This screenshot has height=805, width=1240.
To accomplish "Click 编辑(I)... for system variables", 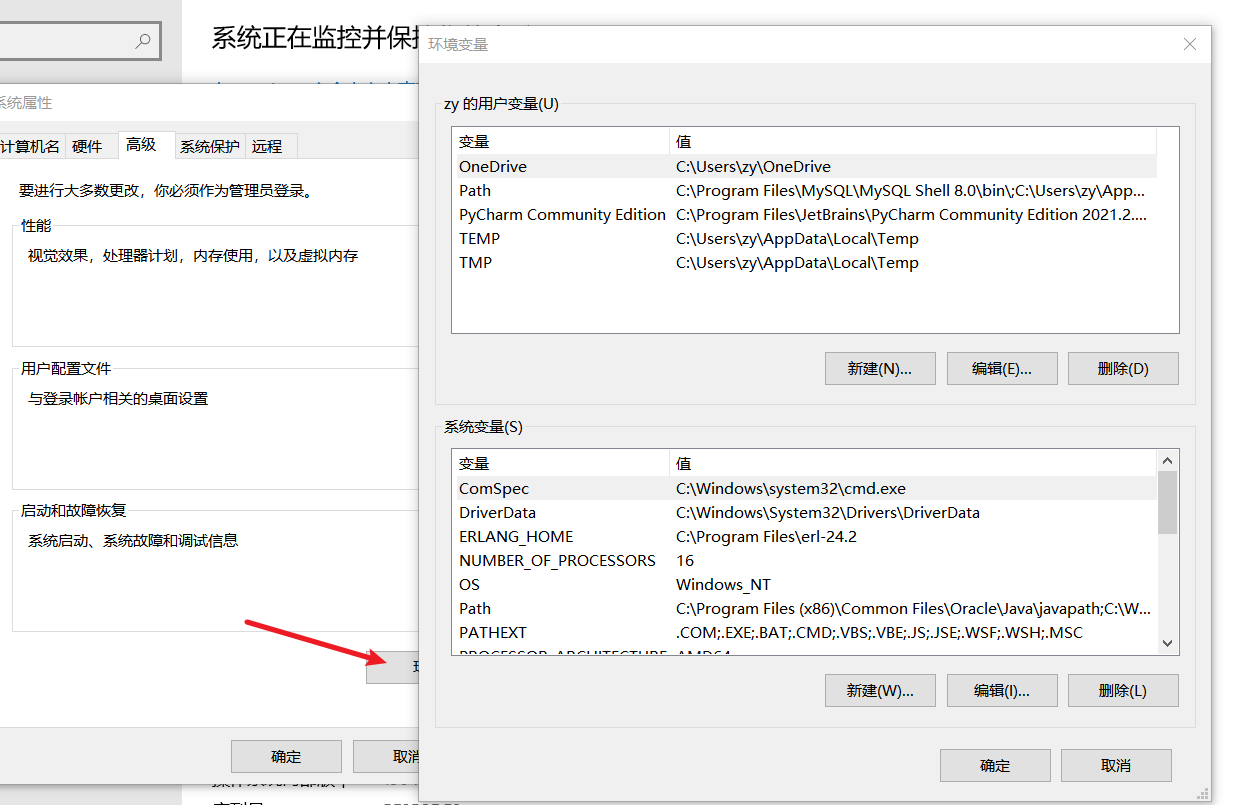I will click(x=1001, y=690).
